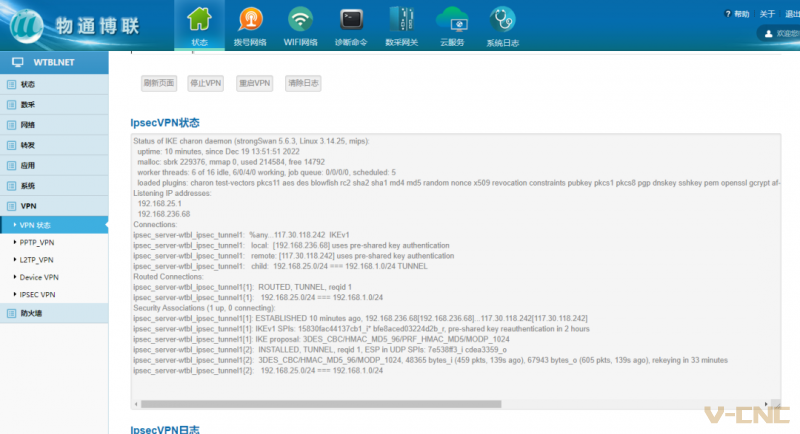
Task: Click the 'ESTABLISHED 10 minutes ago' line
Action: (360, 318)
